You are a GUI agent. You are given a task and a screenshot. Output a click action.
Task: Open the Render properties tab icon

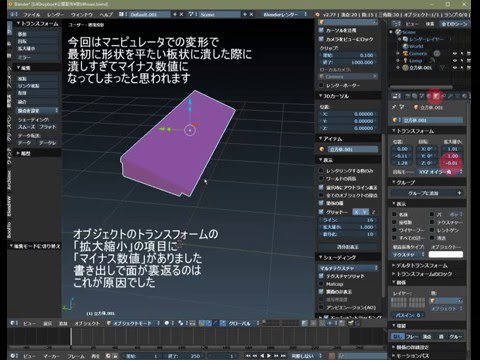pyautogui.click(x=407, y=96)
